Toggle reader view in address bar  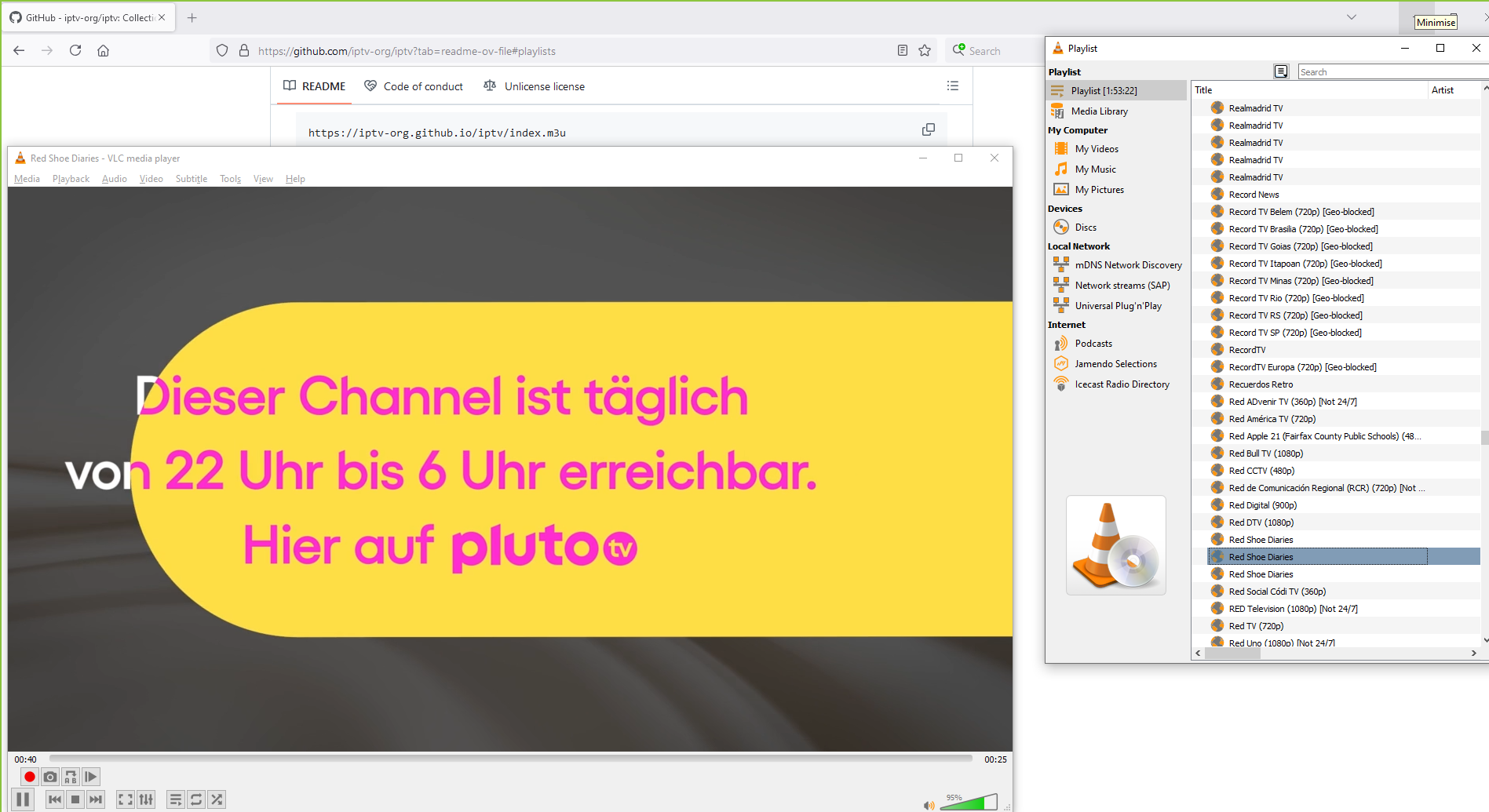pos(903,50)
